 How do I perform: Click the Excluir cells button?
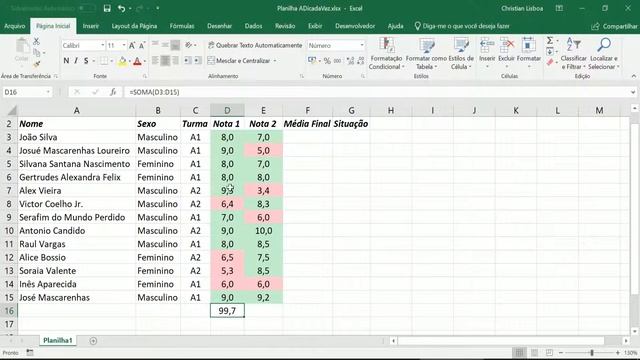[507, 53]
